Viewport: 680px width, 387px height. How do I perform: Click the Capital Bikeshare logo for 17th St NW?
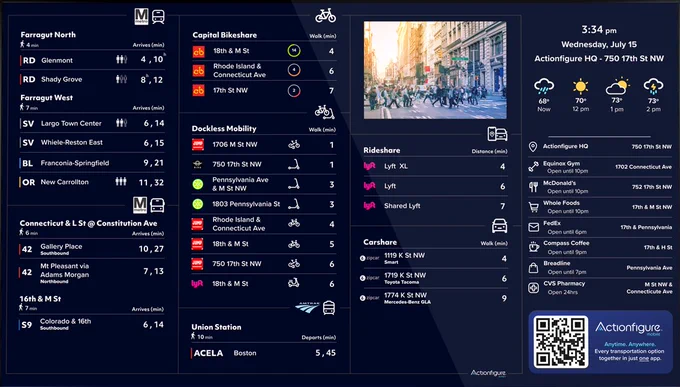click(199, 90)
